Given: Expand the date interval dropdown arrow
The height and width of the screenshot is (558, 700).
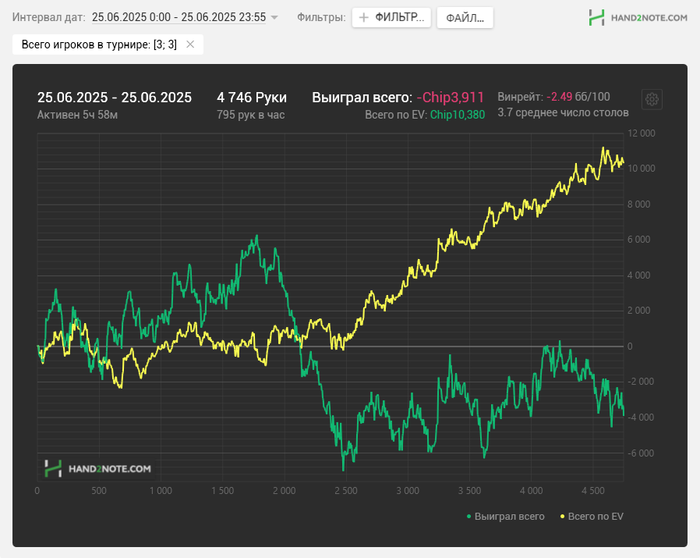Looking at the screenshot, I should (275, 17).
